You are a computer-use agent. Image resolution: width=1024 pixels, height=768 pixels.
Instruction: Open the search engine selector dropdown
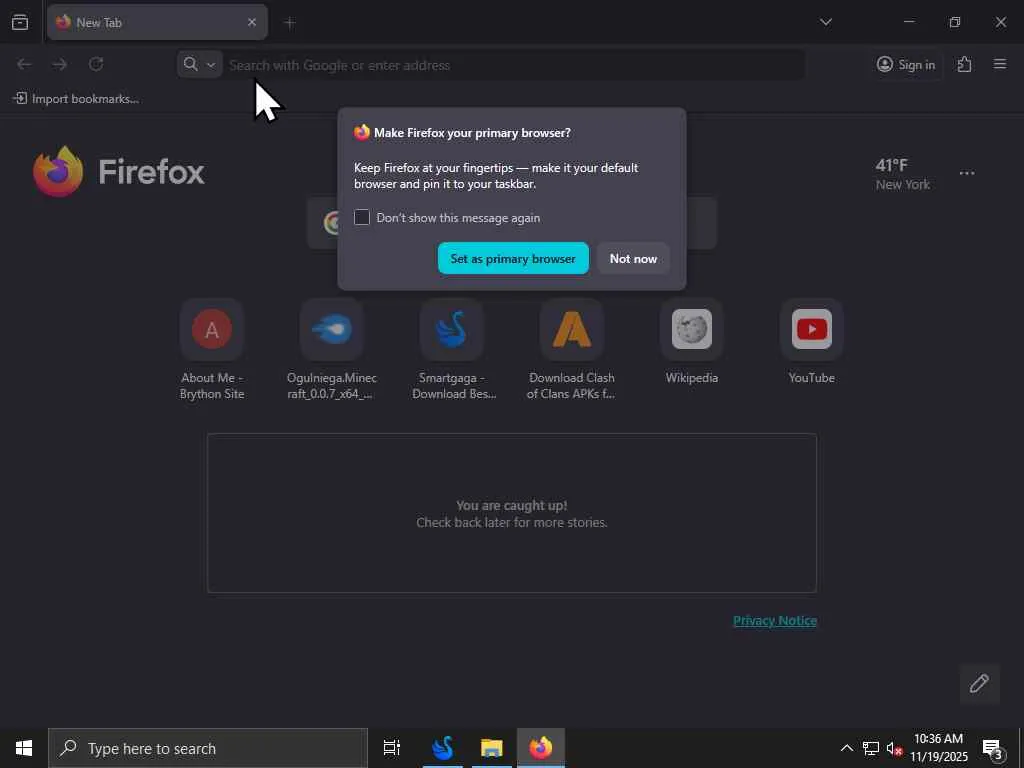tap(199, 64)
